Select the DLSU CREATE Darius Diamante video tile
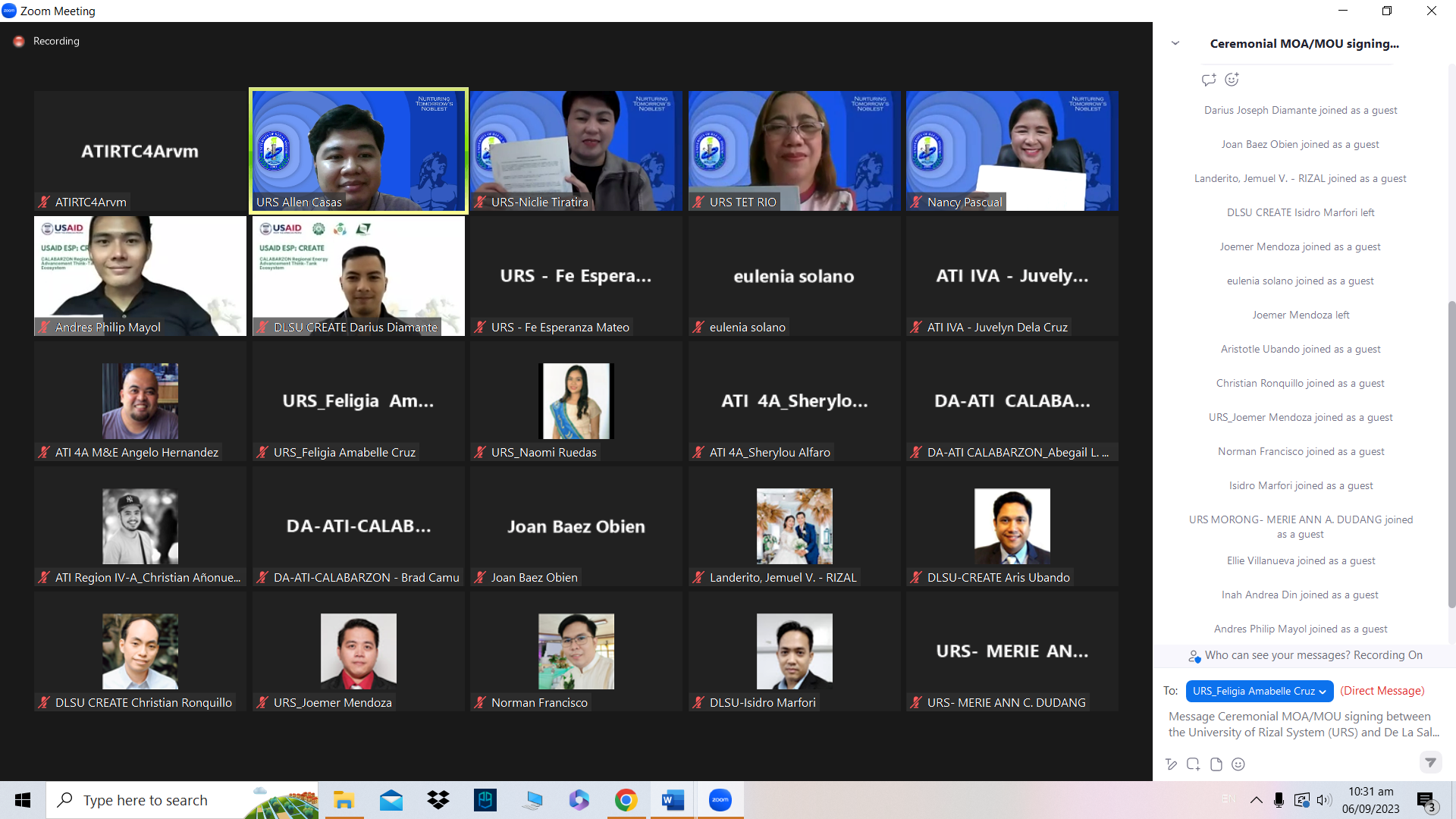 [359, 276]
